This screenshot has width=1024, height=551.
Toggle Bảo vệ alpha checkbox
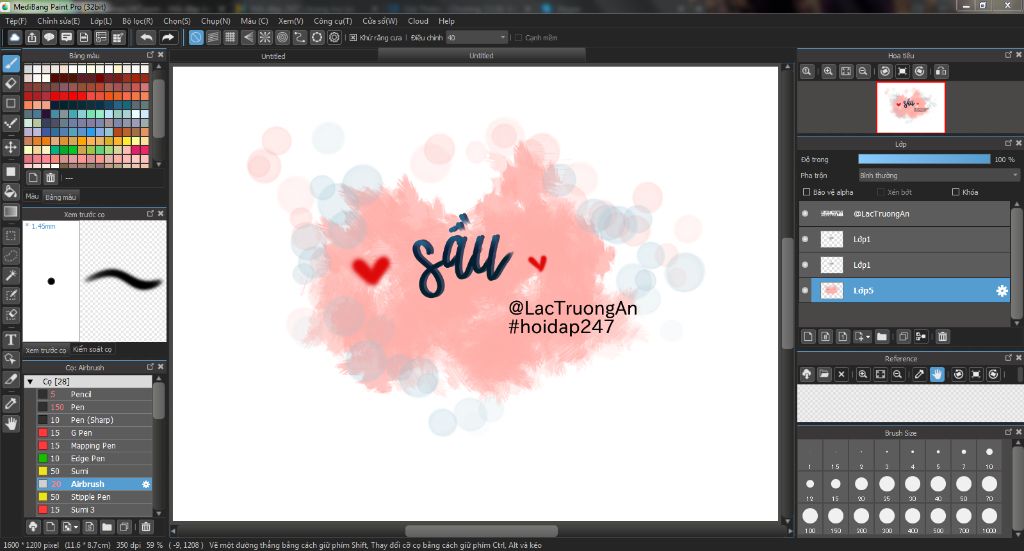click(x=806, y=192)
